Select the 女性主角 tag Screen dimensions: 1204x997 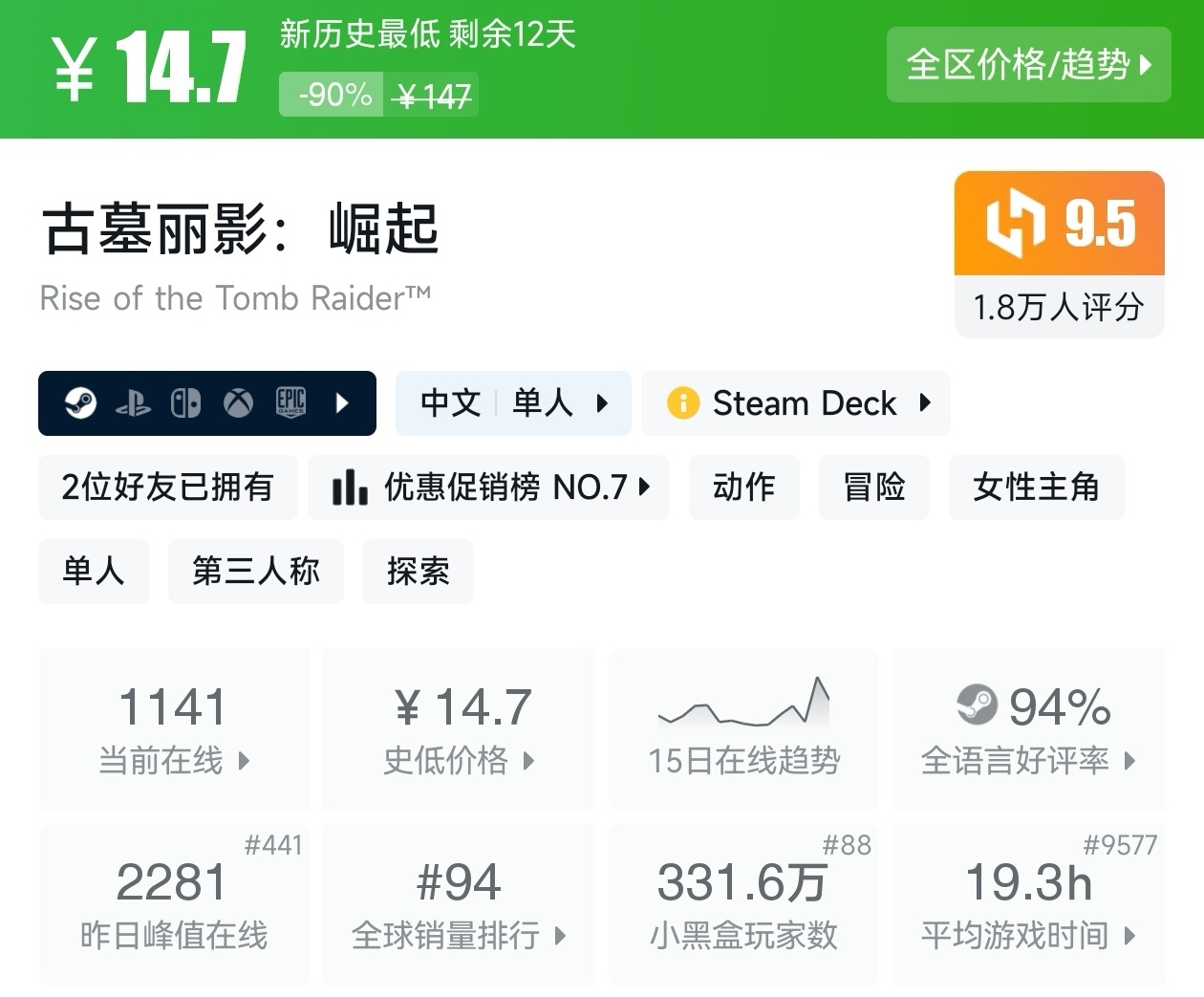[1036, 488]
